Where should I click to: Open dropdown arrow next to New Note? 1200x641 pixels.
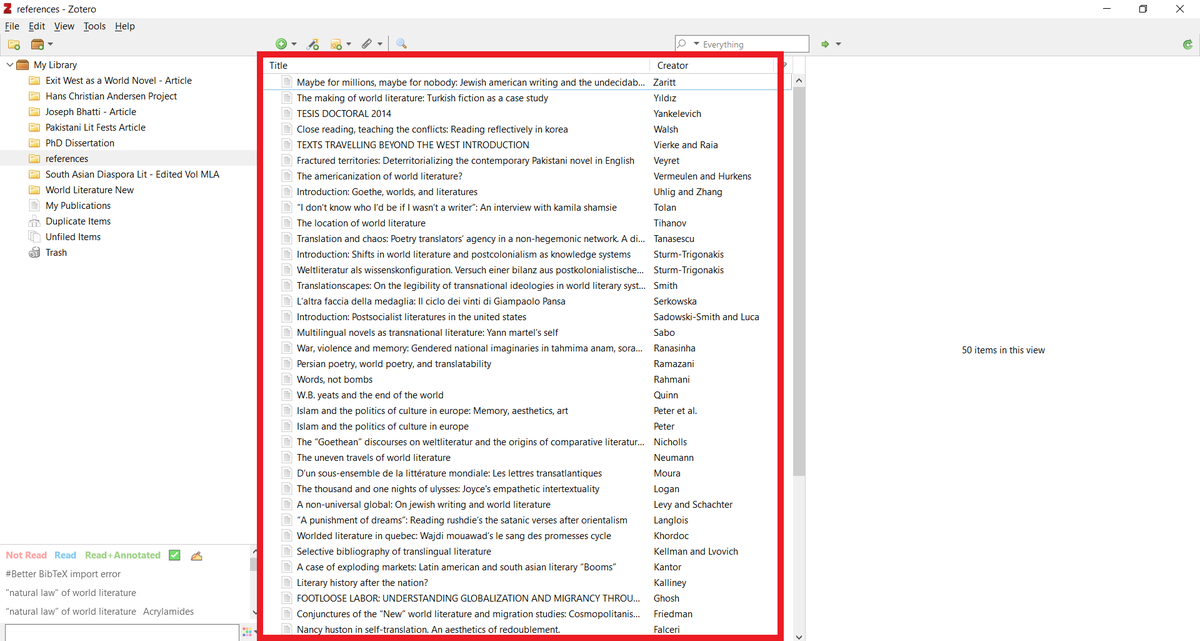tap(348, 44)
